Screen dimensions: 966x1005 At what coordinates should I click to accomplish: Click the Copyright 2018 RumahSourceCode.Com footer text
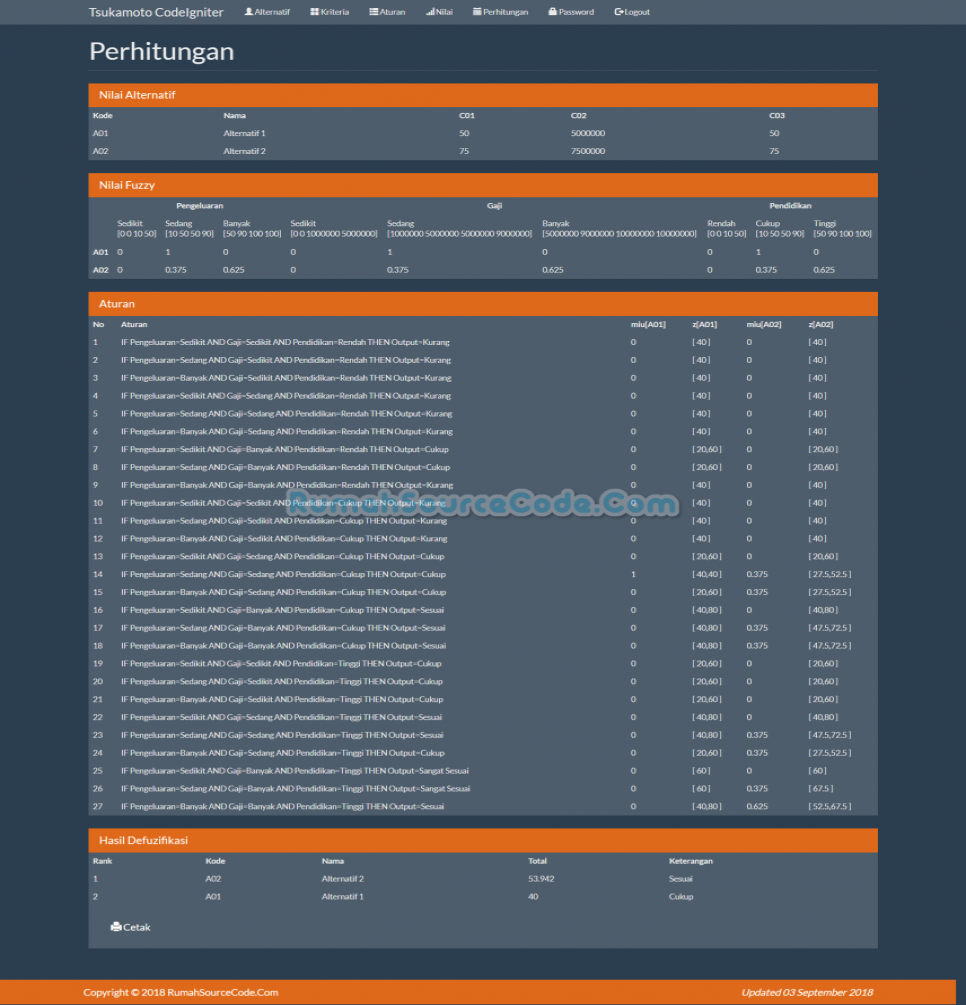pyautogui.click(x=181, y=992)
